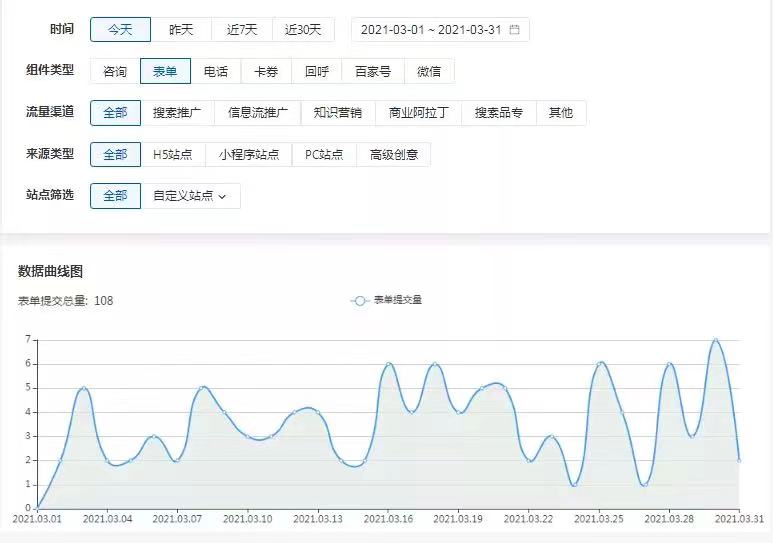Select 小程序站点 source type
The image size is (773, 543).
click(x=248, y=154)
